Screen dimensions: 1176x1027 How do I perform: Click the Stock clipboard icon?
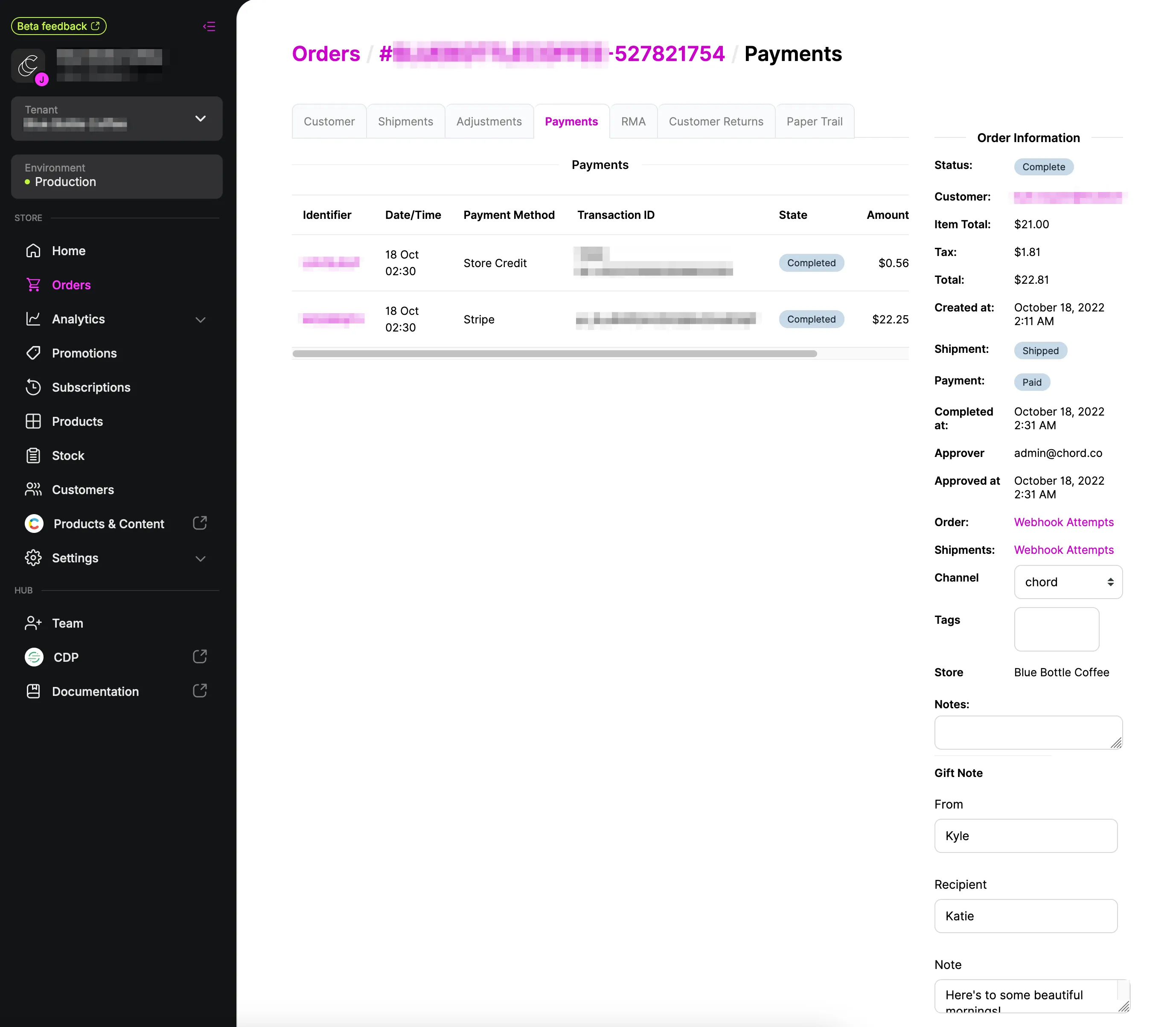point(33,456)
